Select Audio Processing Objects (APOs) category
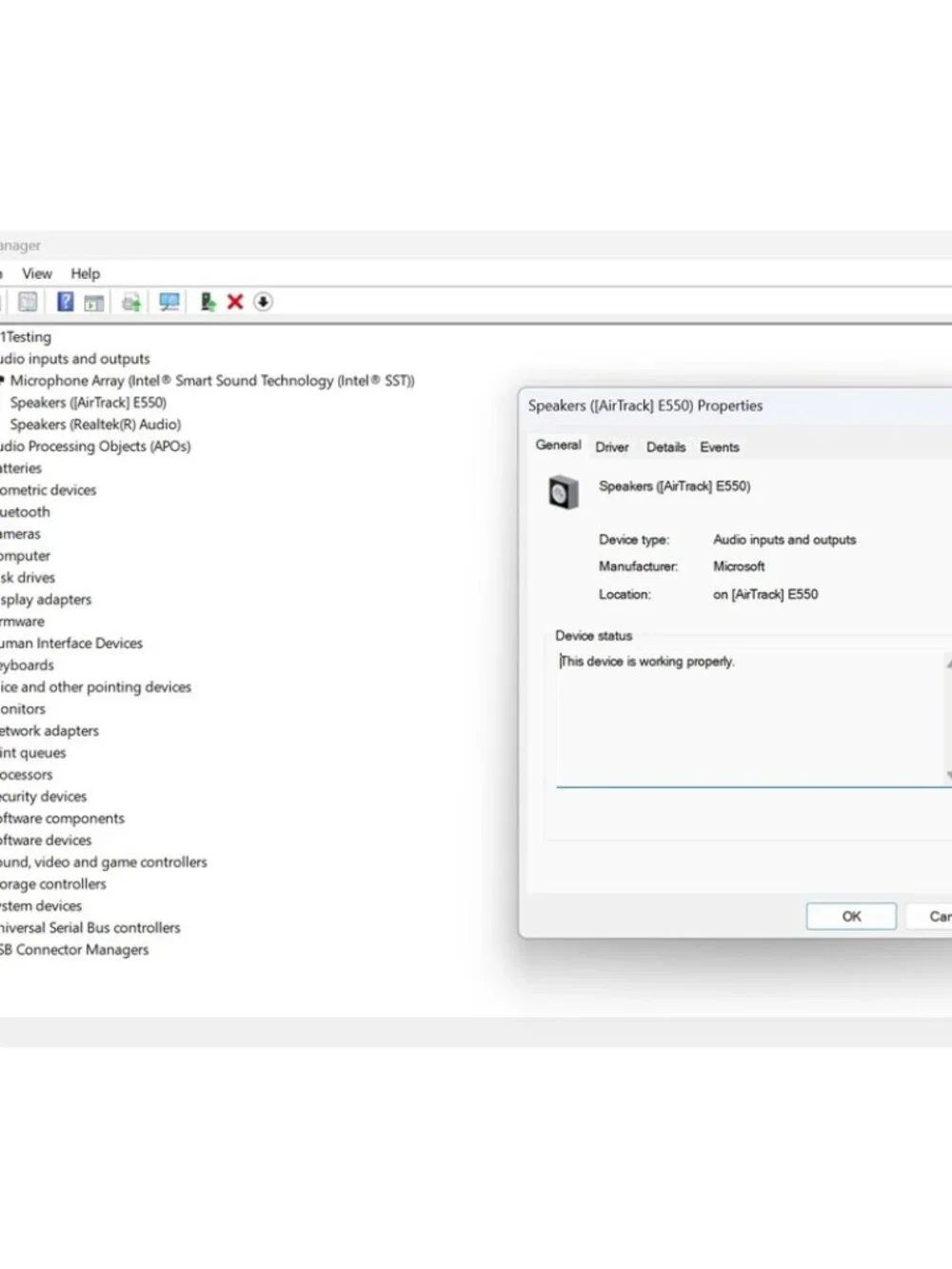The width and height of the screenshot is (952, 1269). pos(95,446)
